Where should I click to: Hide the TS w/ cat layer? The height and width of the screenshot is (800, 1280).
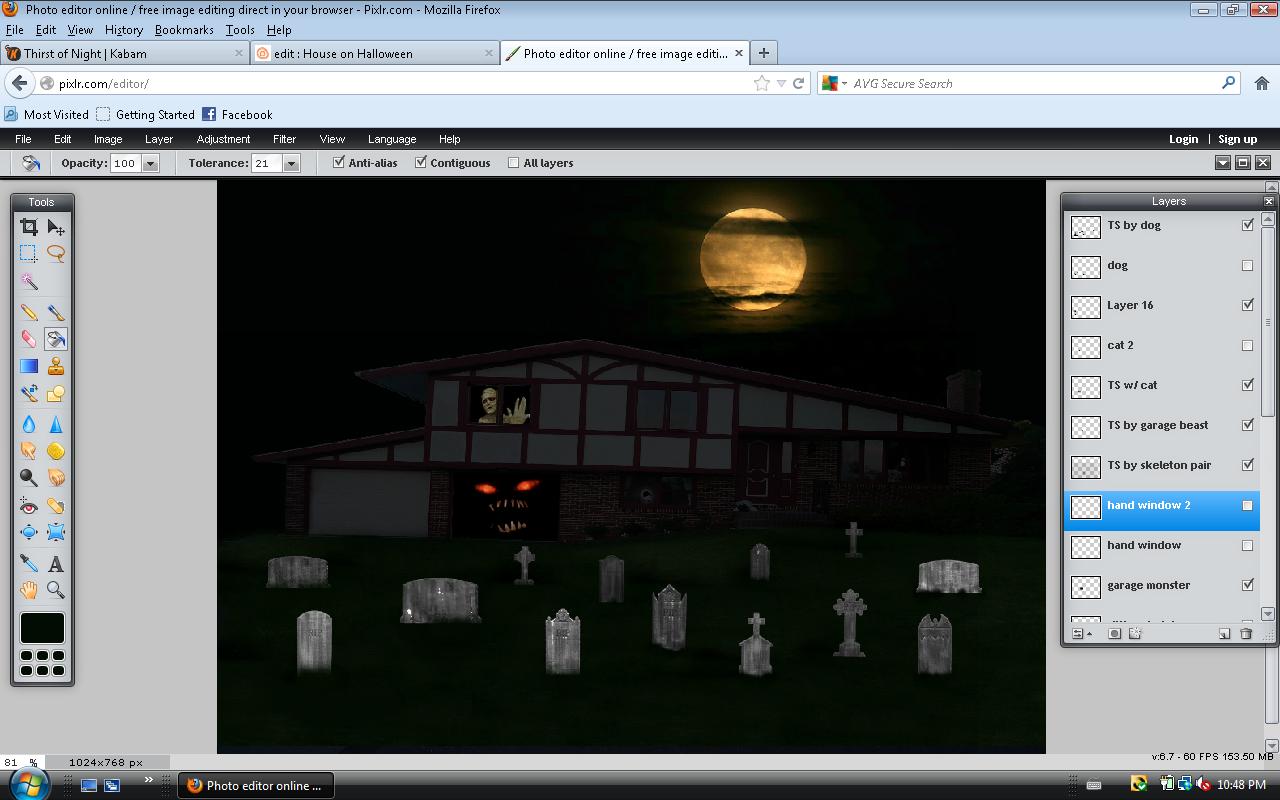(1247, 385)
